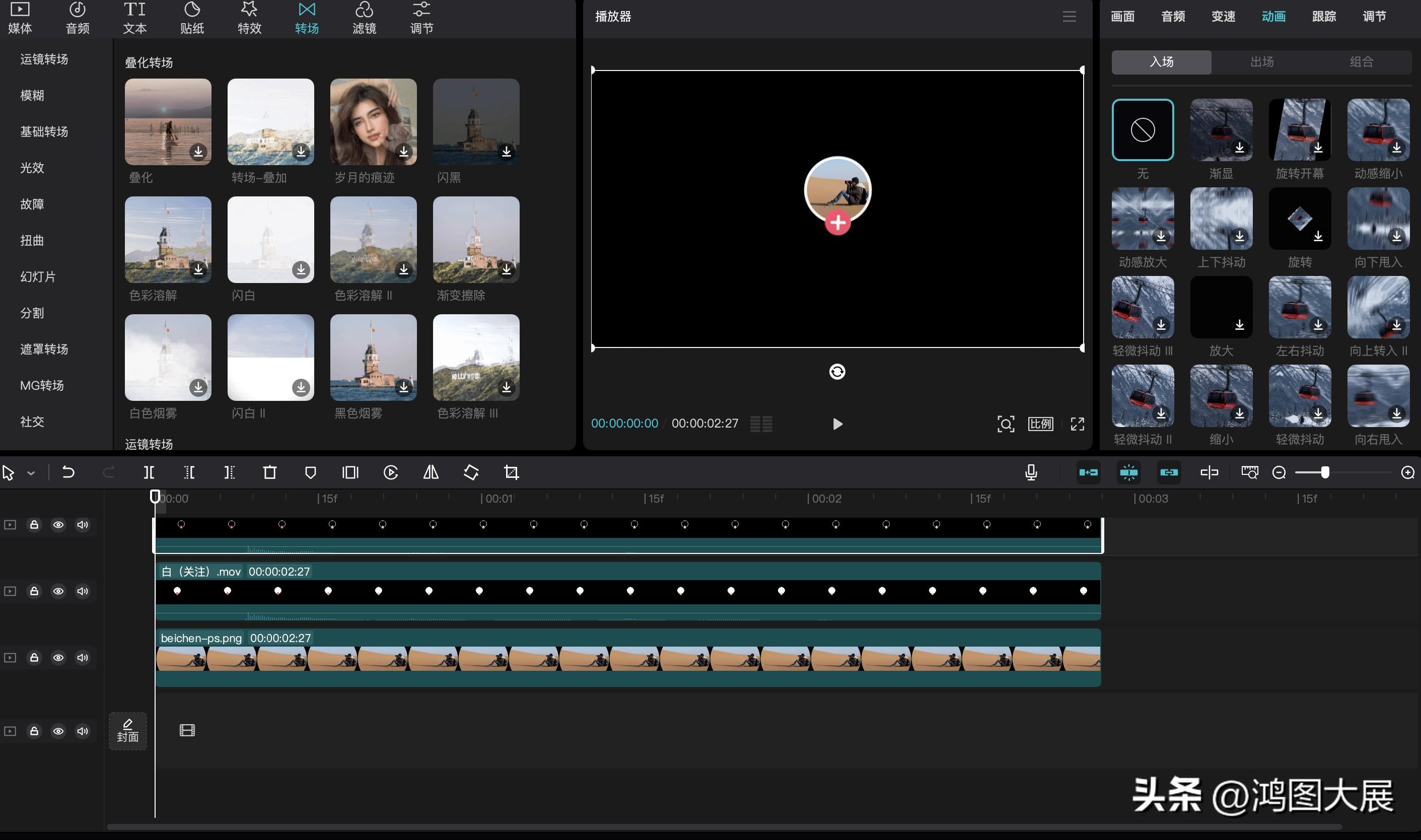Click the timeline playhead at 00:00
The image size is (1421, 840).
[x=155, y=497]
